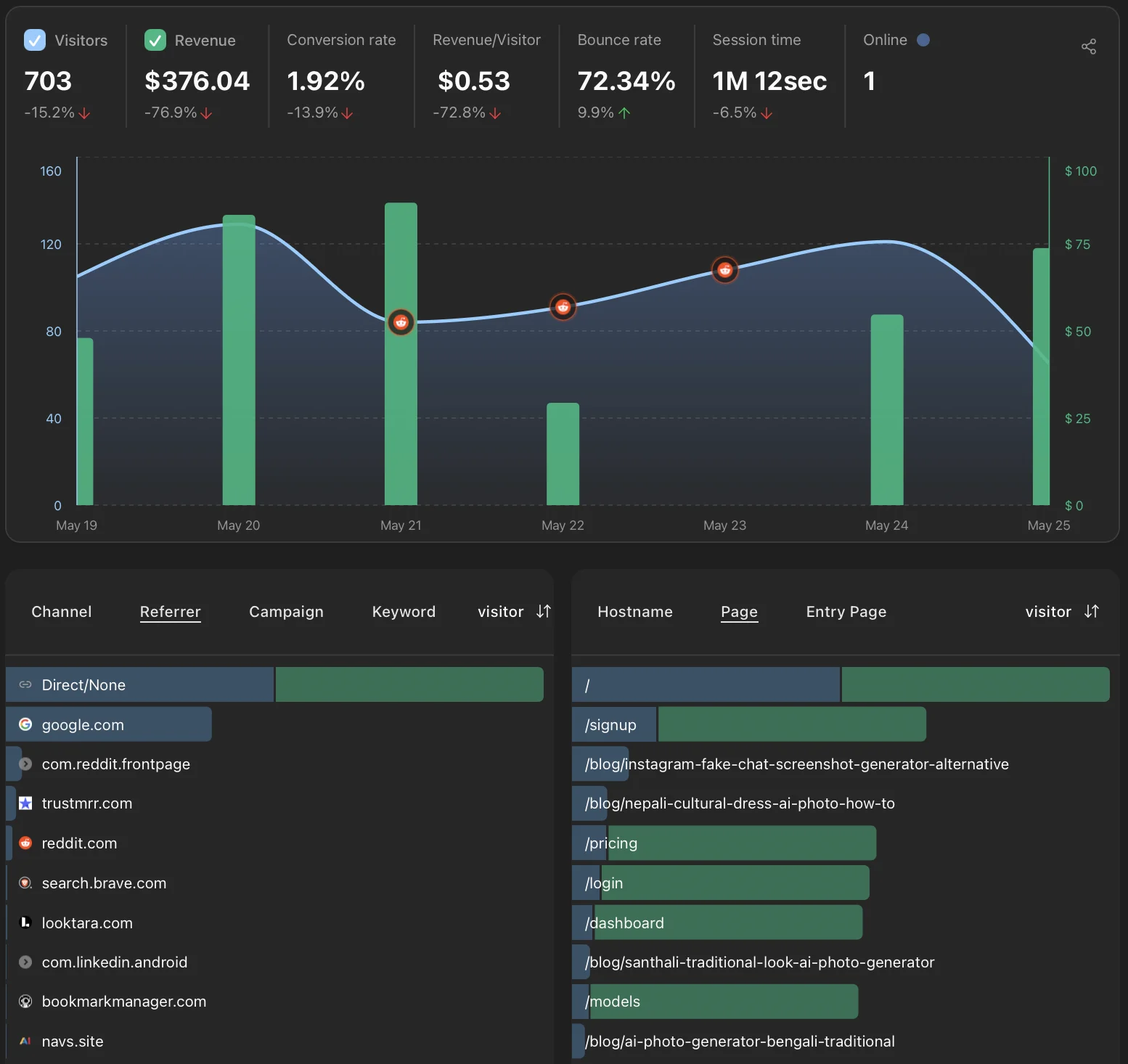Click the search.brave.com icon

[x=25, y=883]
